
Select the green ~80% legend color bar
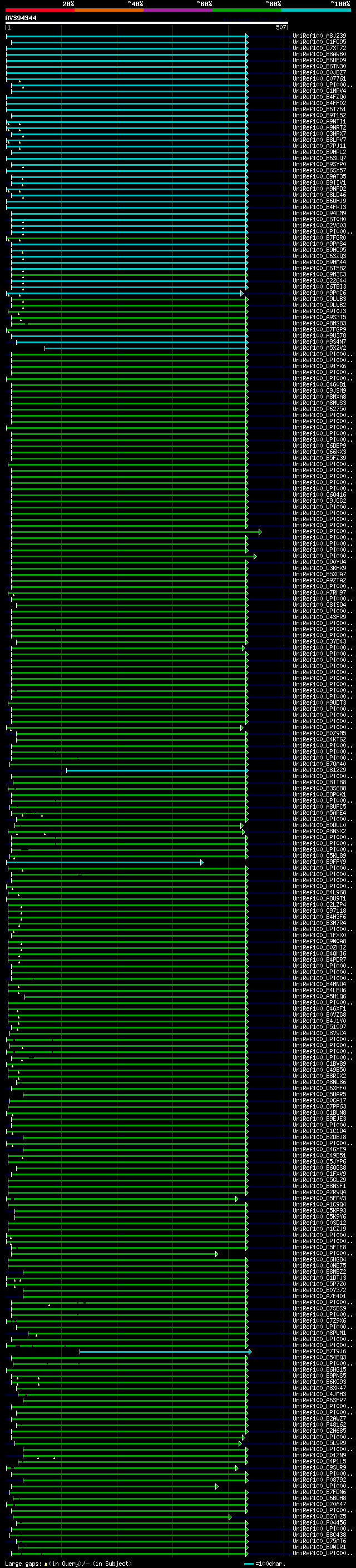click(x=247, y=10)
